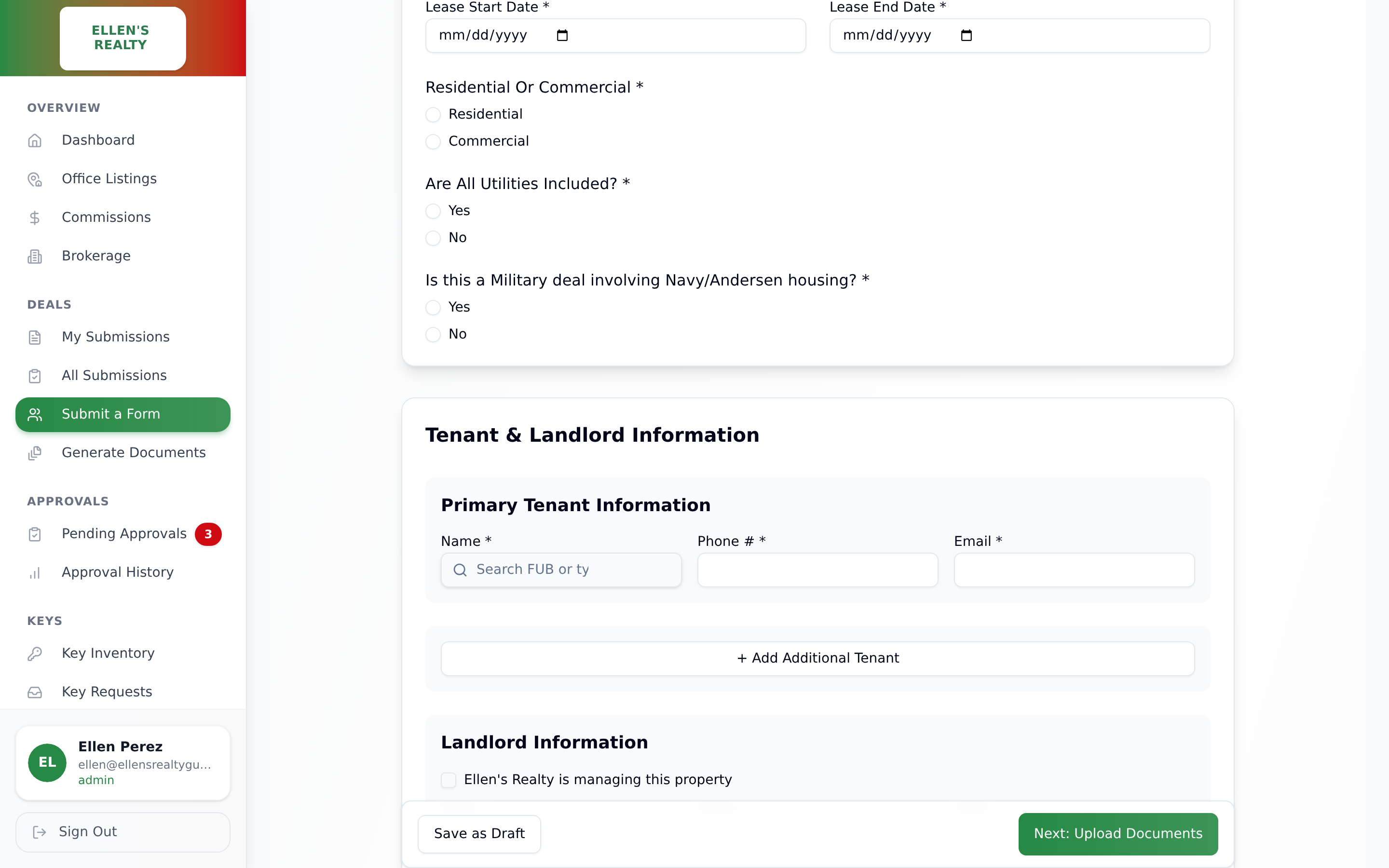Open My Submissions
The image size is (1389, 868).
pos(123,337)
